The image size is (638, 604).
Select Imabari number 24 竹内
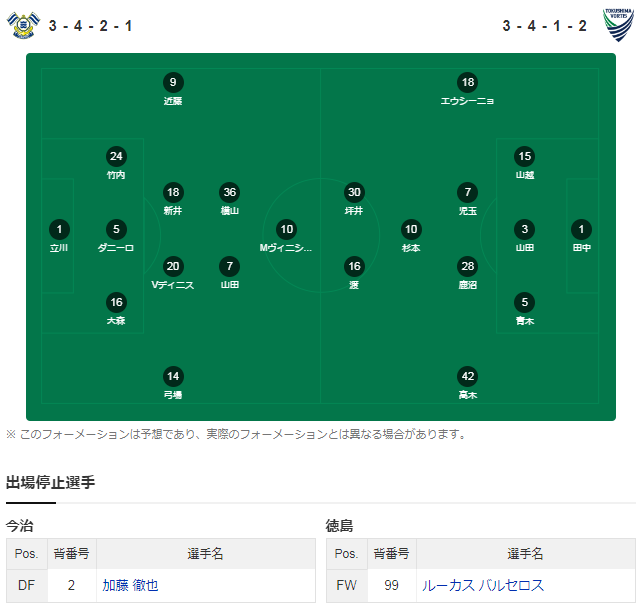click(116, 163)
